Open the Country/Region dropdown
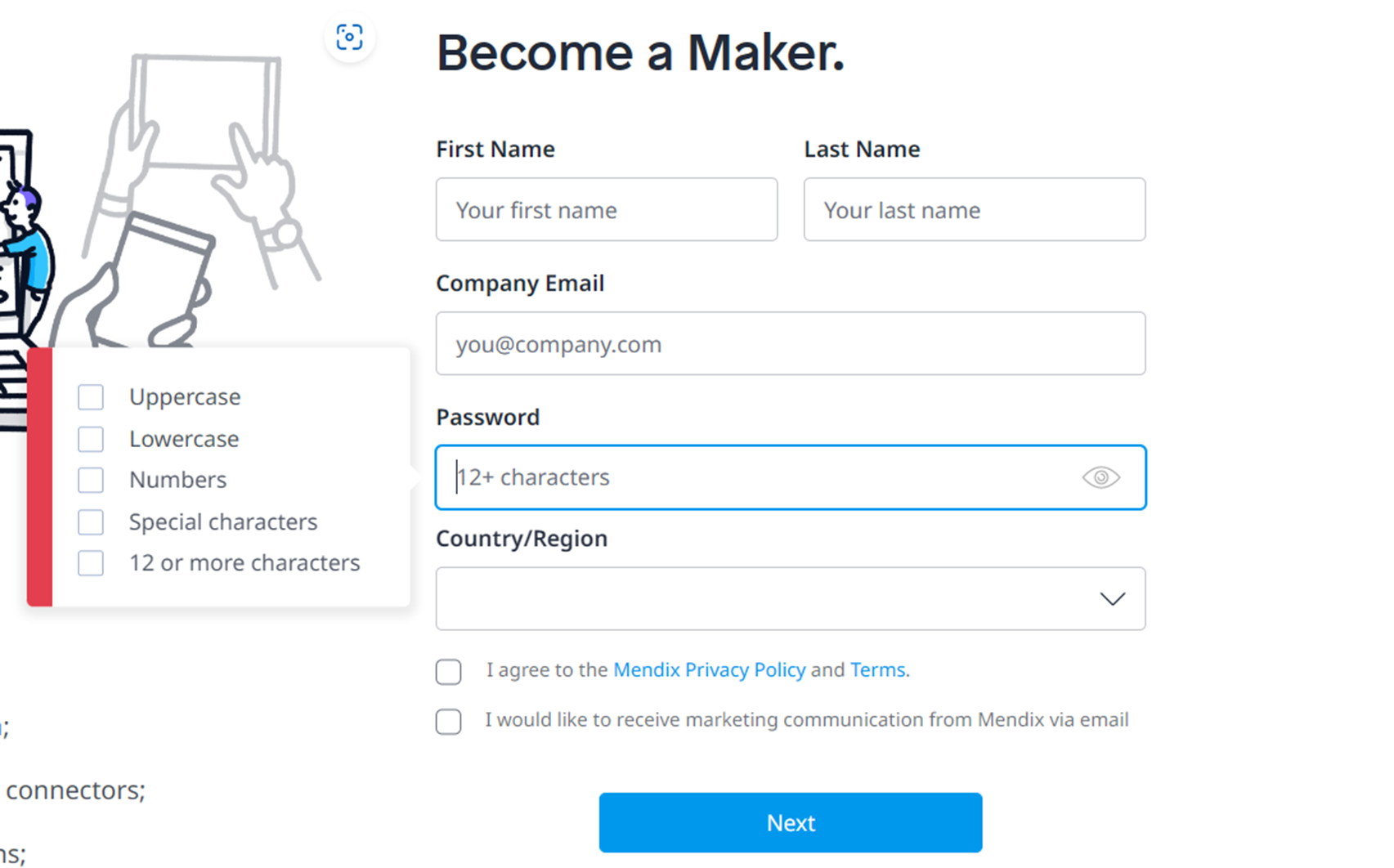Screen dimensions: 1394x868 click(x=790, y=598)
